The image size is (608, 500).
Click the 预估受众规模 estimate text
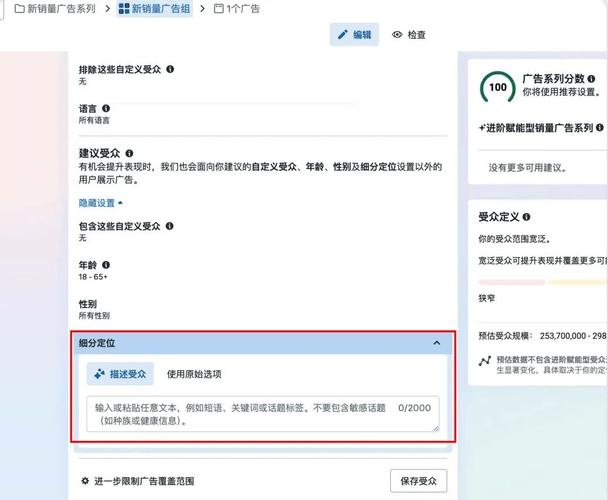pyautogui.click(x=543, y=336)
